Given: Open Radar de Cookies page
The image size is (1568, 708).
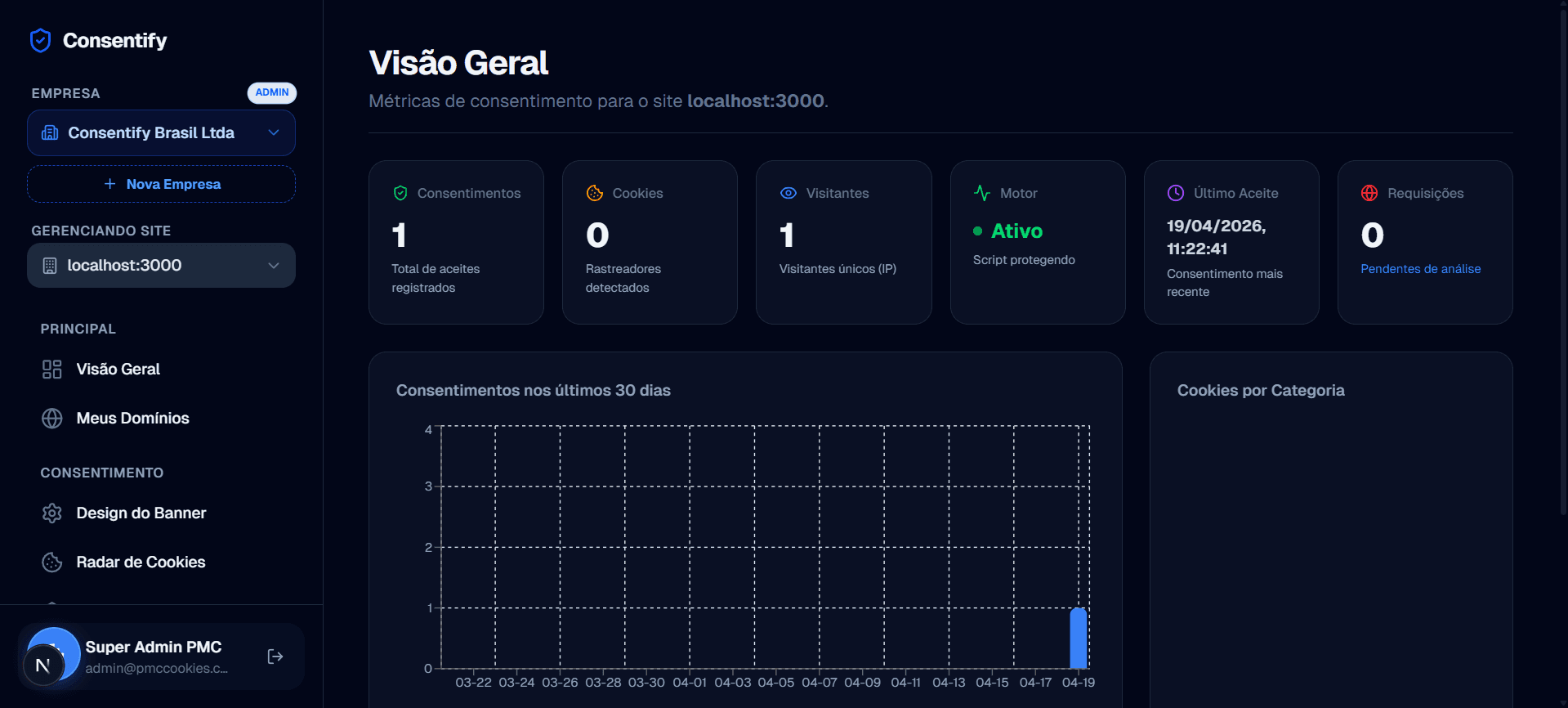Looking at the screenshot, I should point(141,562).
